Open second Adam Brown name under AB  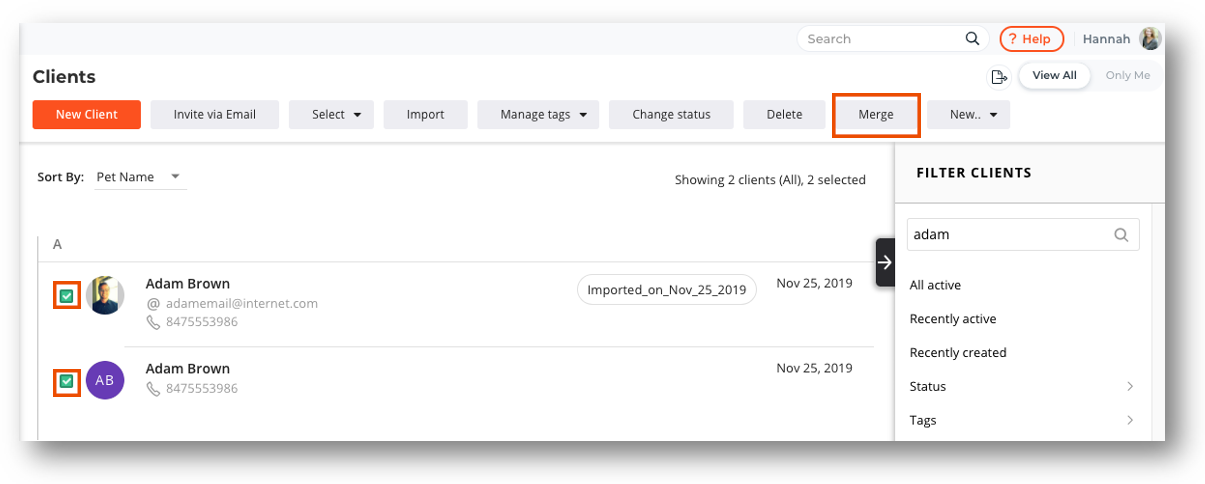[x=188, y=369]
